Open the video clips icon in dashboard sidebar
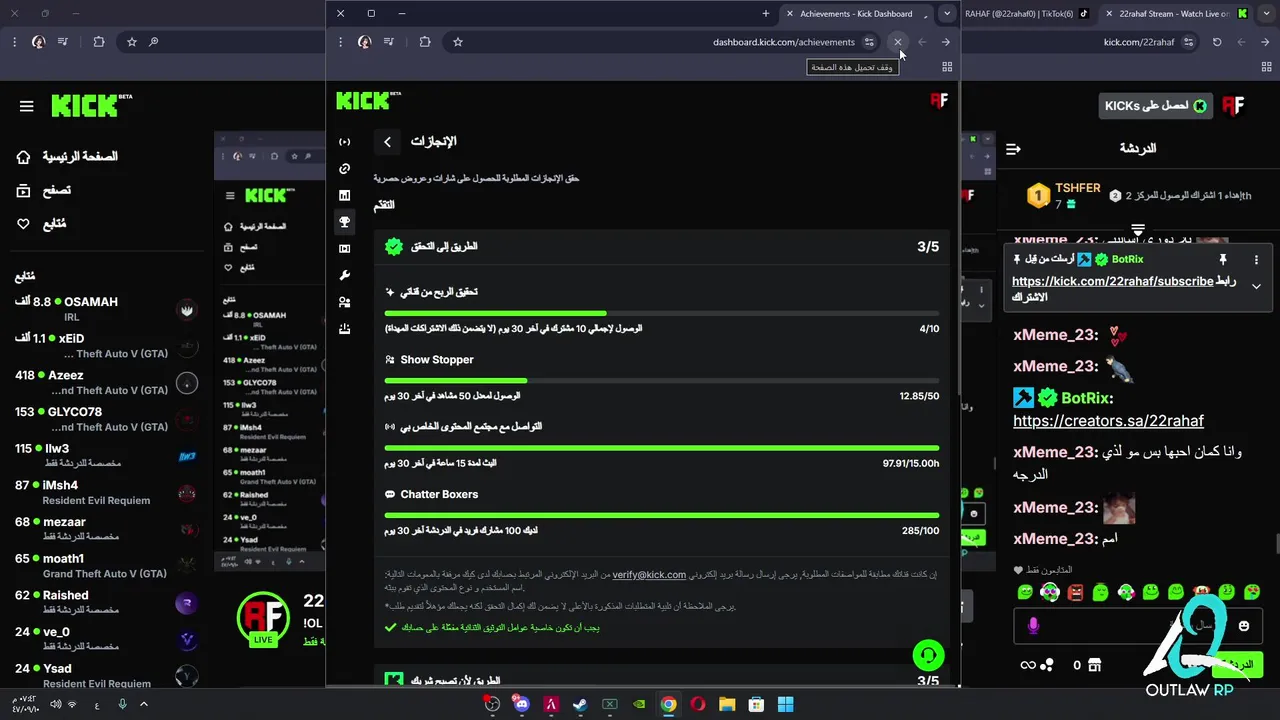Image resolution: width=1280 pixels, height=720 pixels. coord(345,248)
